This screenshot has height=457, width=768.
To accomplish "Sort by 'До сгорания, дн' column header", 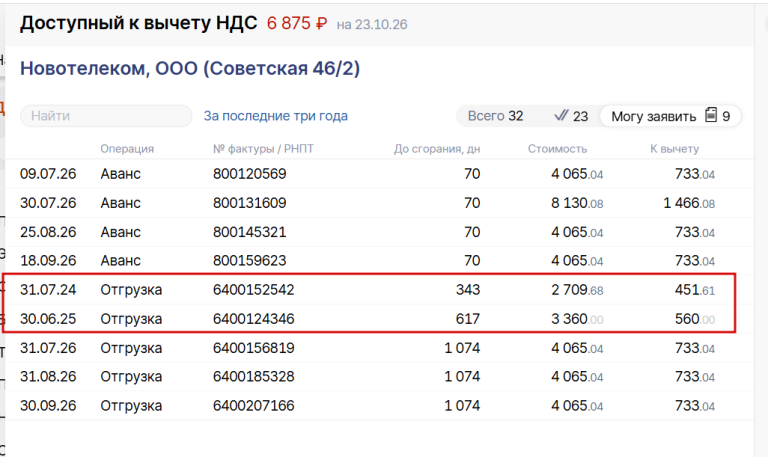I will 437,149.
